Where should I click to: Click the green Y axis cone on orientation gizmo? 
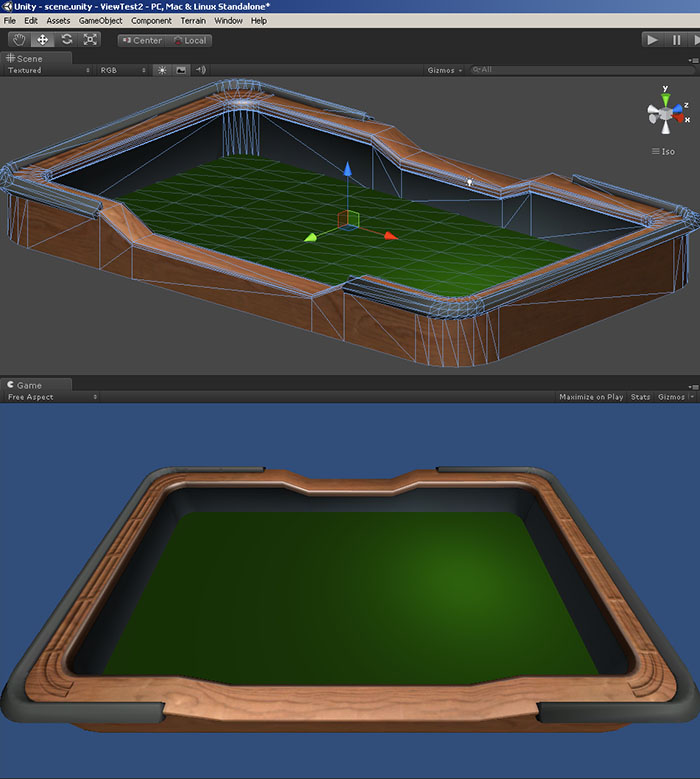(x=666, y=99)
